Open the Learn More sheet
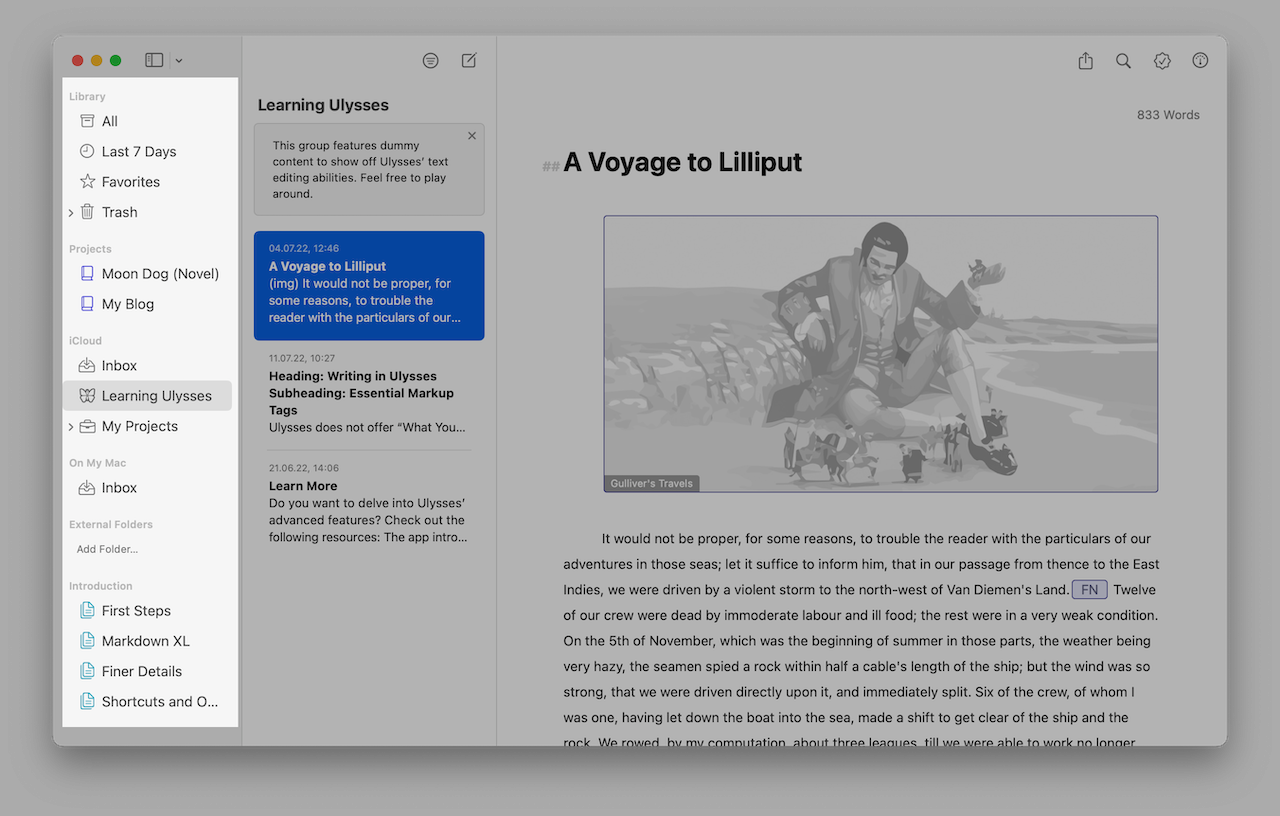1280x816 pixels. click(x=369, y=506)
